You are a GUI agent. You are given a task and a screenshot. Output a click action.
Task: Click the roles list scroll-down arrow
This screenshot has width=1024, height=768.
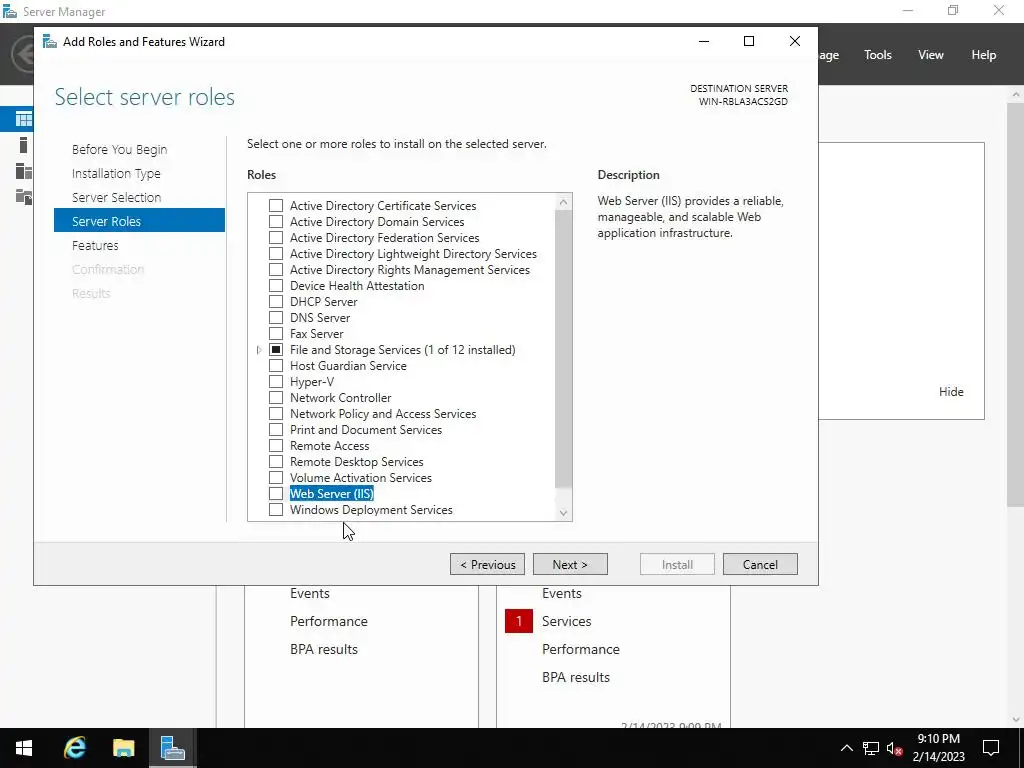(564, 513)
